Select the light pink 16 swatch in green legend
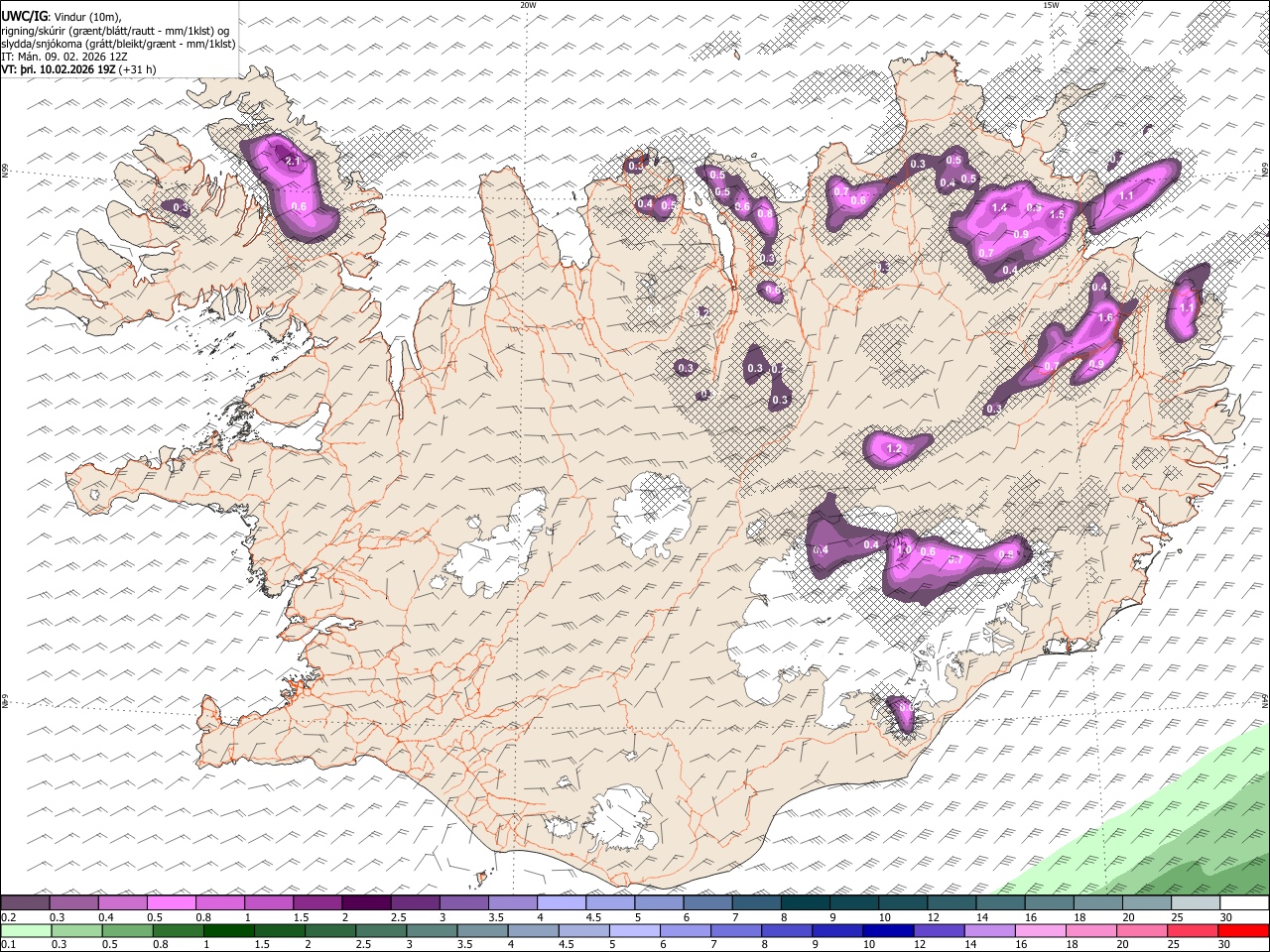The width and height of the screenshot is (1270, 952). point(1039,930)
